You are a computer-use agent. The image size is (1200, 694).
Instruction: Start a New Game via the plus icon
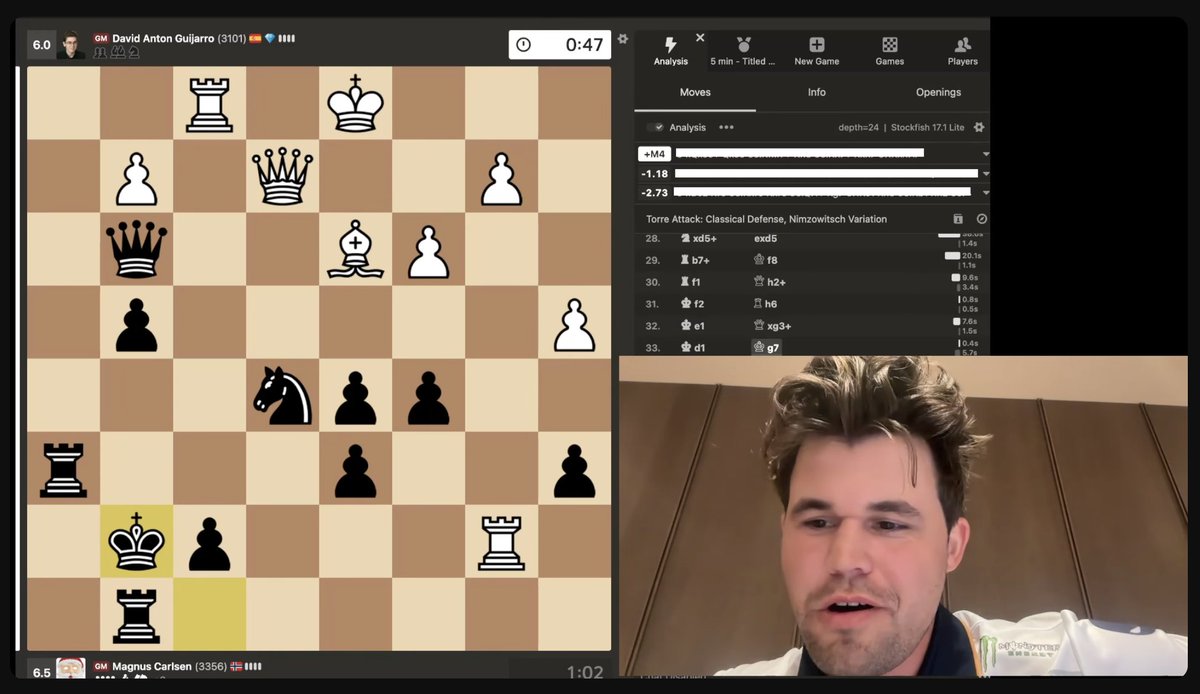click(x=817, y=45)
